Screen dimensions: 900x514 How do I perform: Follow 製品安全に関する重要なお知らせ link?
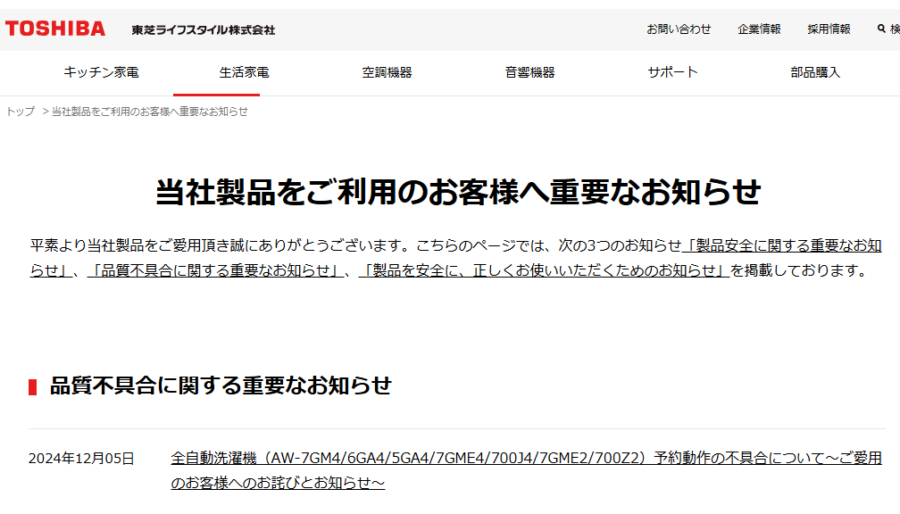click(782, 246)
